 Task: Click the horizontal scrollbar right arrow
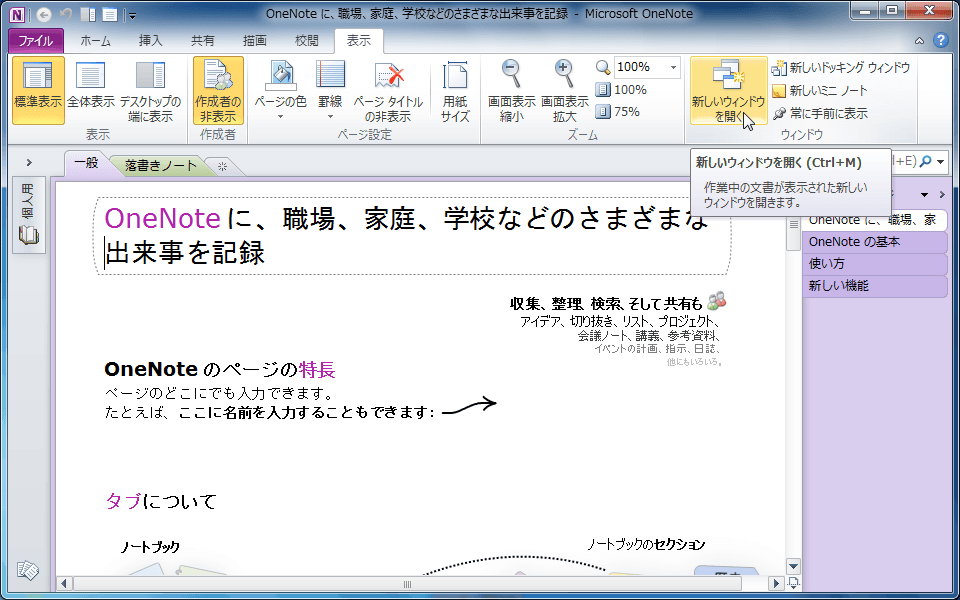coord(776,583)
